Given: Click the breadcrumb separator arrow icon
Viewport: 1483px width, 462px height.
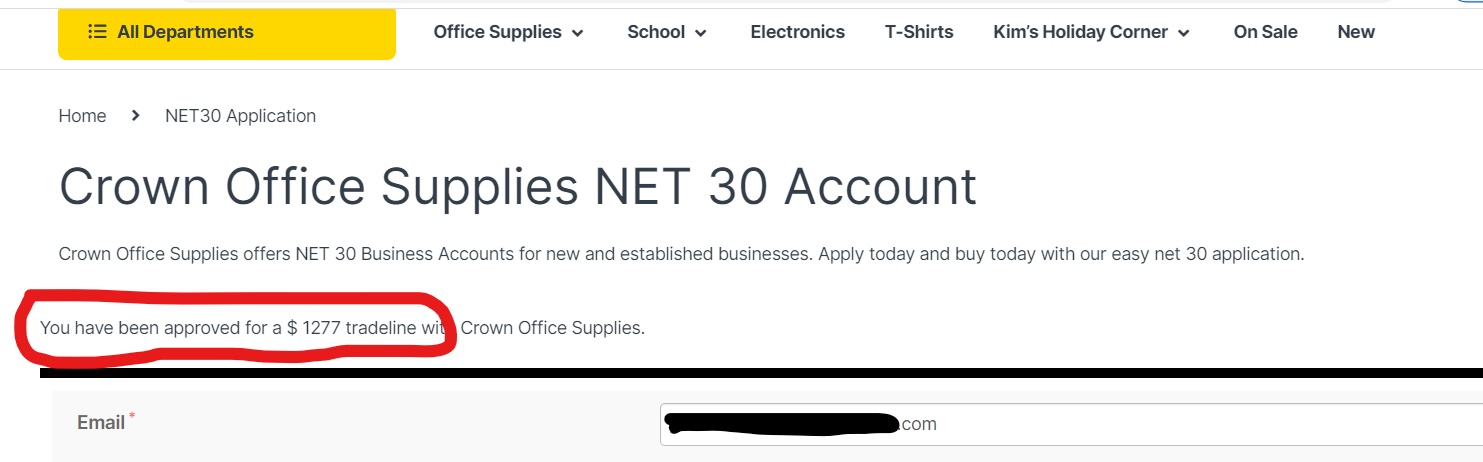Looking at the screenshot, I should 136,116.
